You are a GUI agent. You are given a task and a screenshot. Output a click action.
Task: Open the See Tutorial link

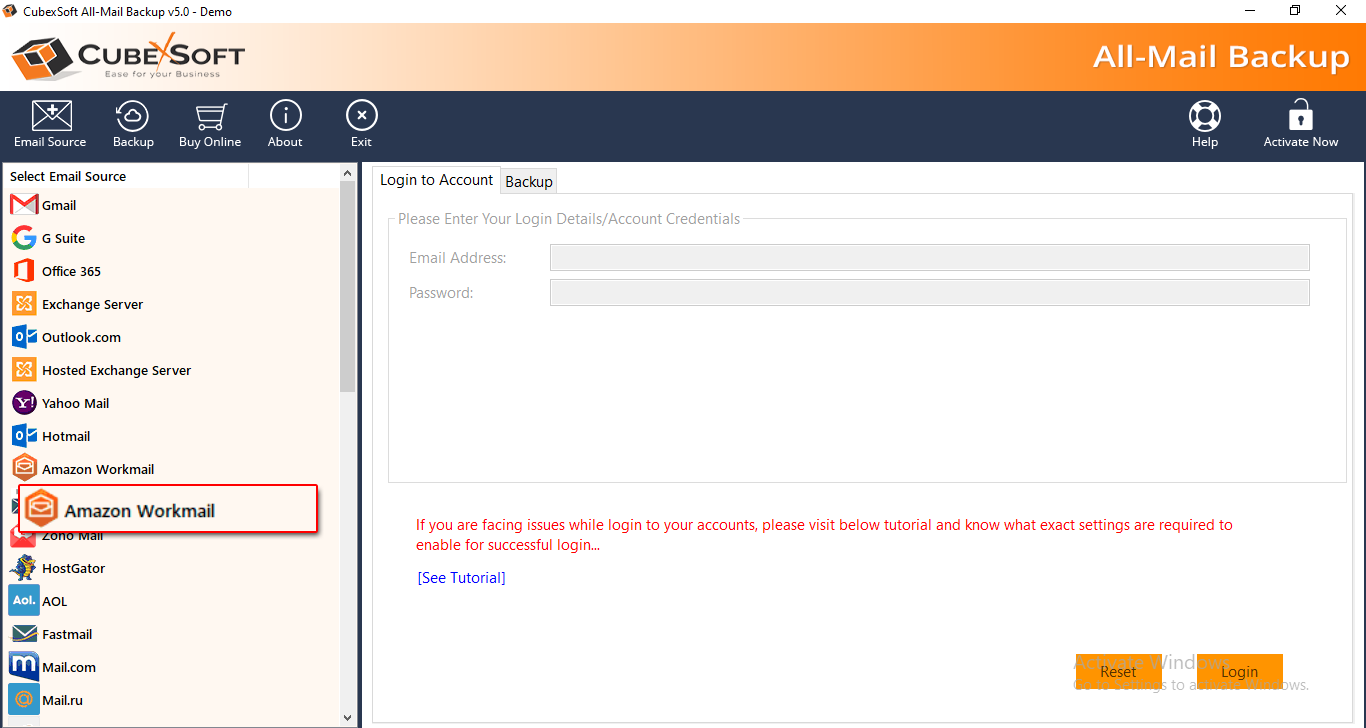[x=461, y=578]
